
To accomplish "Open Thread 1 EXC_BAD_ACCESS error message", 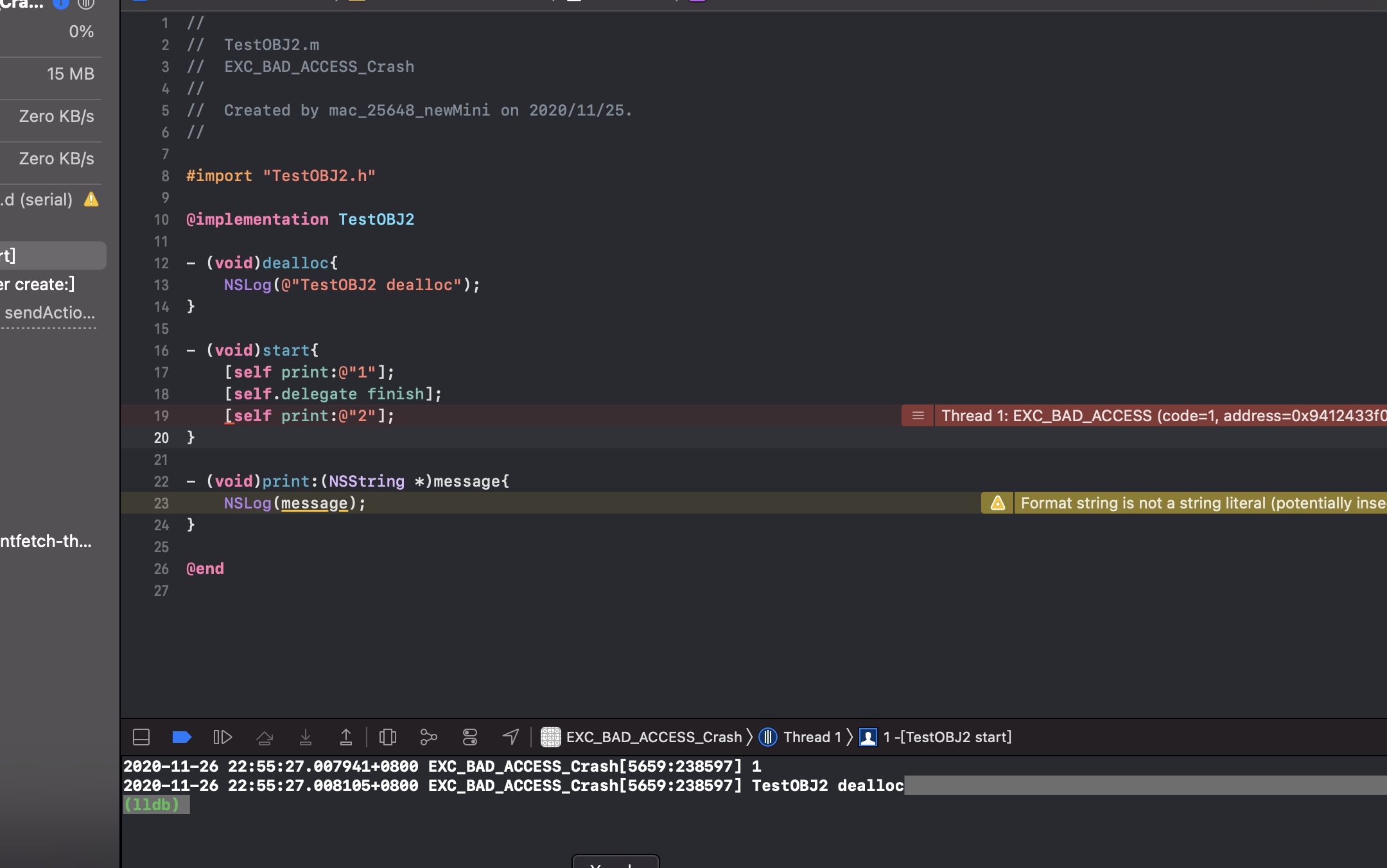I will pyautogui.click(x=1161, y=416).
